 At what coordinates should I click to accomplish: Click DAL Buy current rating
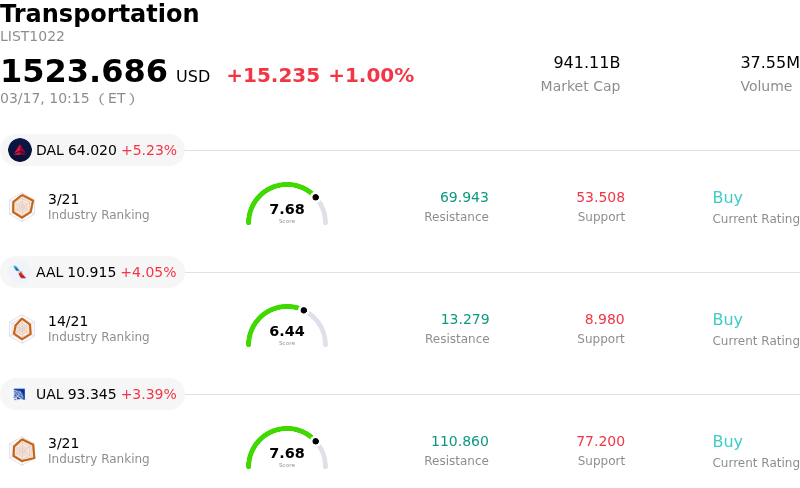[727, 198]
